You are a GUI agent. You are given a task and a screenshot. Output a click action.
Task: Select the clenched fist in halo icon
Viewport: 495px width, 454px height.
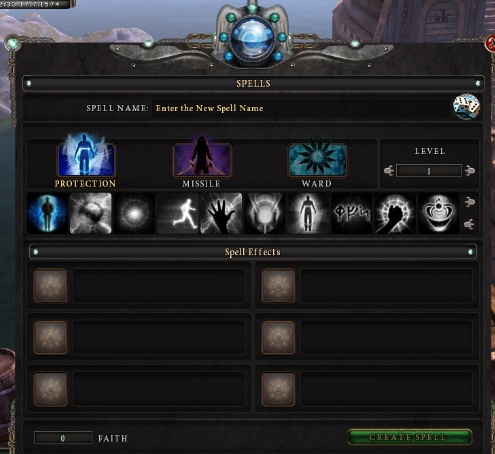[x=395, y=213]
